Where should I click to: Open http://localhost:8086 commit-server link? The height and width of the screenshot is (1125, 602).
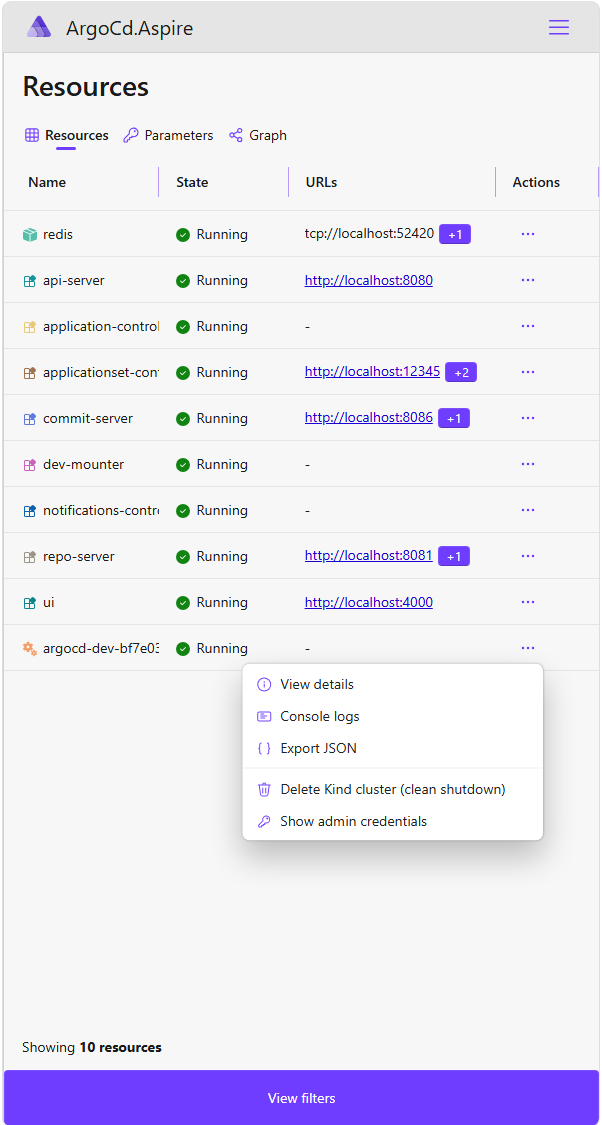[x=369, y=418]
